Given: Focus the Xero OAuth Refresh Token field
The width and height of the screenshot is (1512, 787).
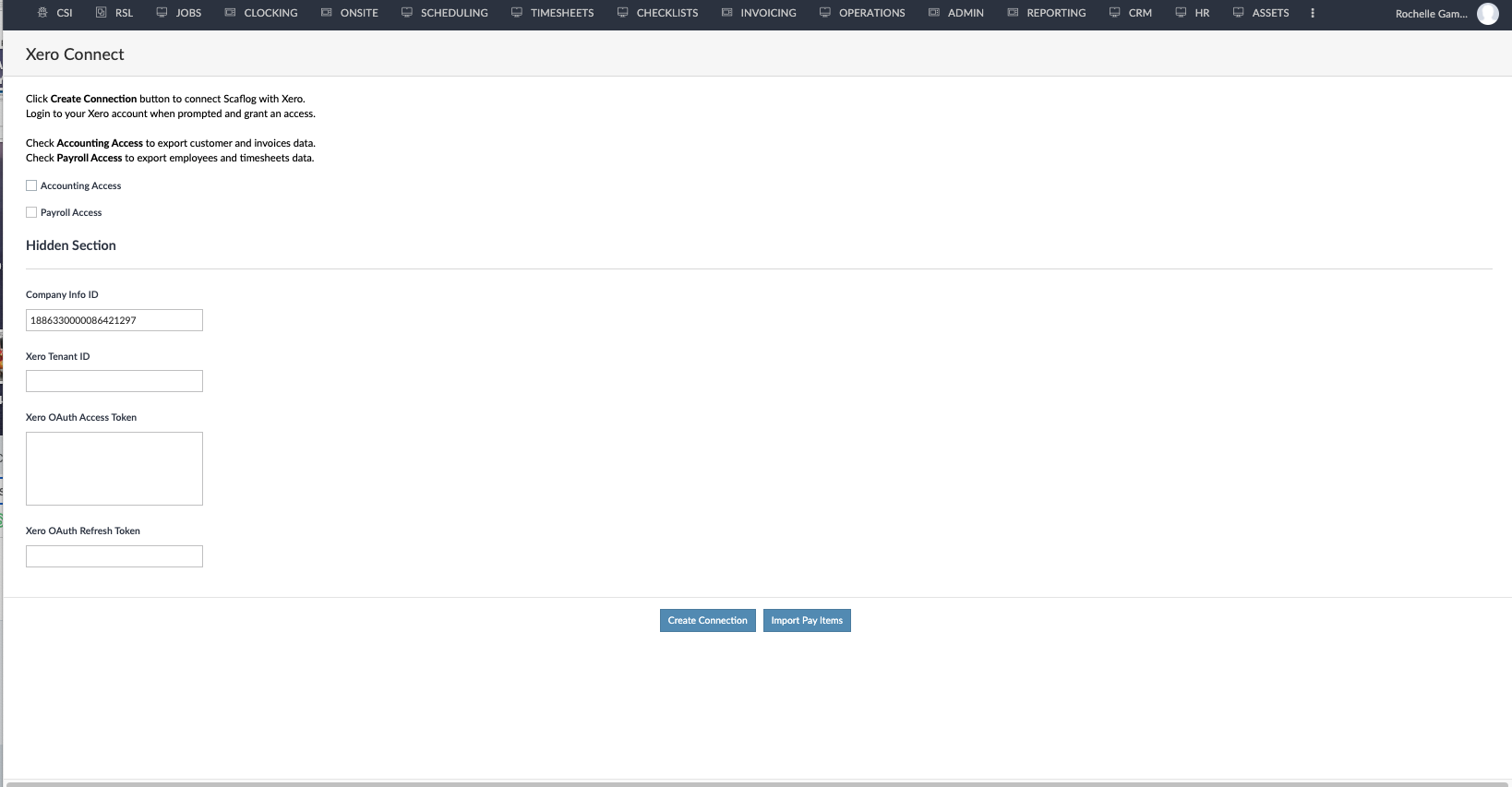Looking at the screenshot, I should (114, 556).
